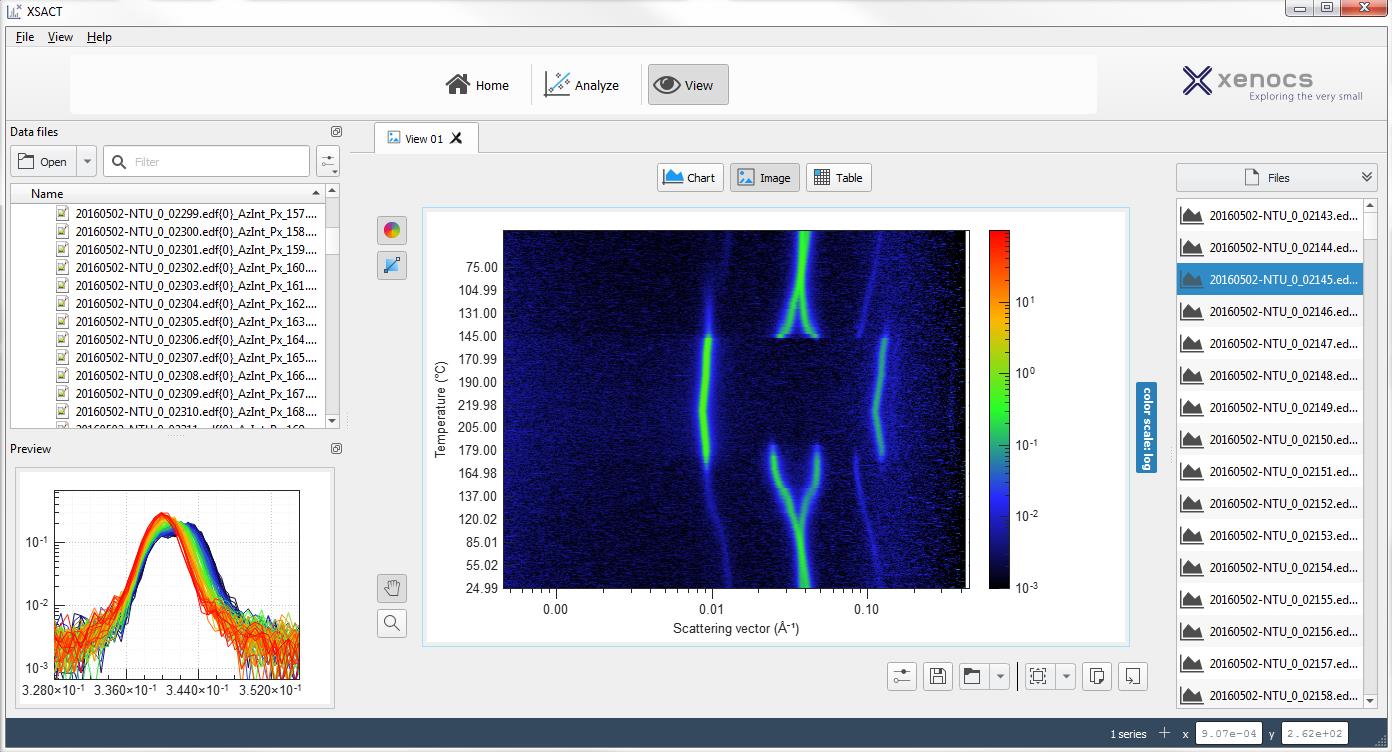This screenshot has height=752, width=1392.
Task: Open the File menu
Action: [x=23, y=36]
